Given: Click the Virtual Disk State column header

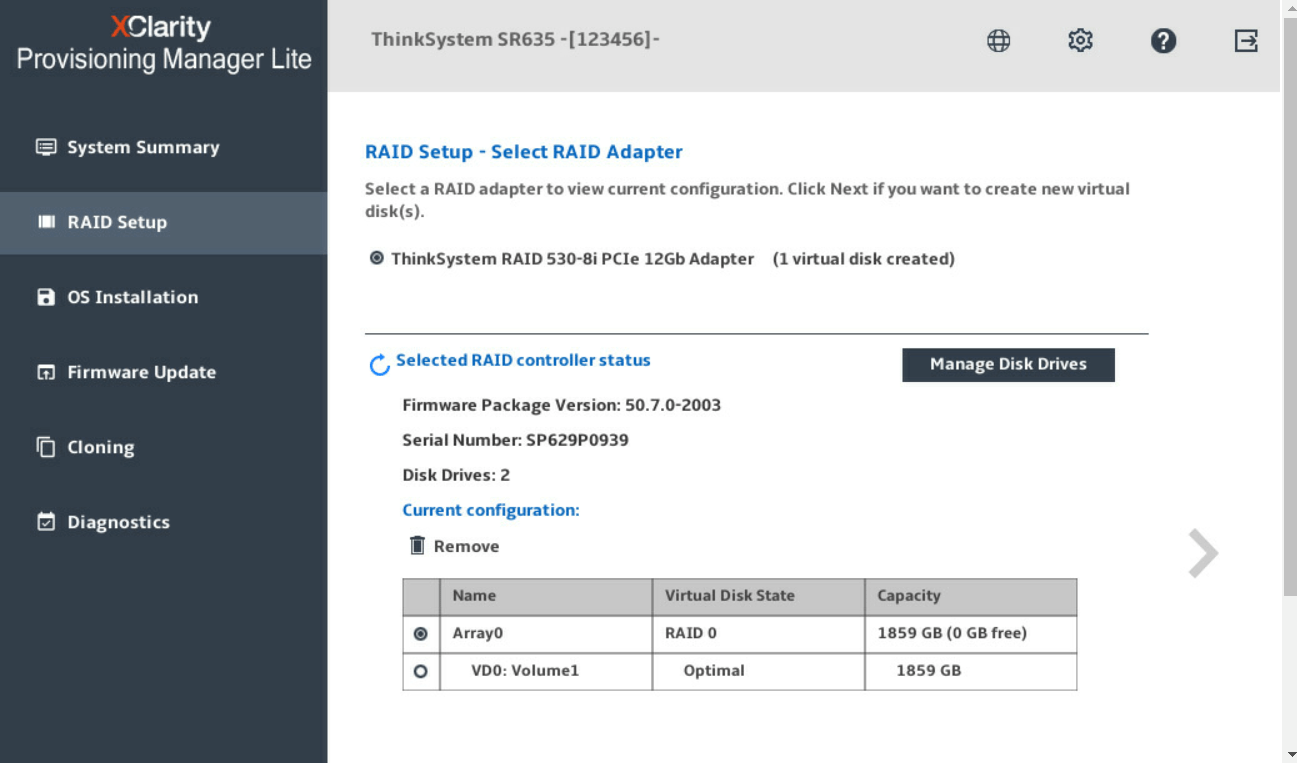Looking at the screenshot, I should [x=758, y=596].
